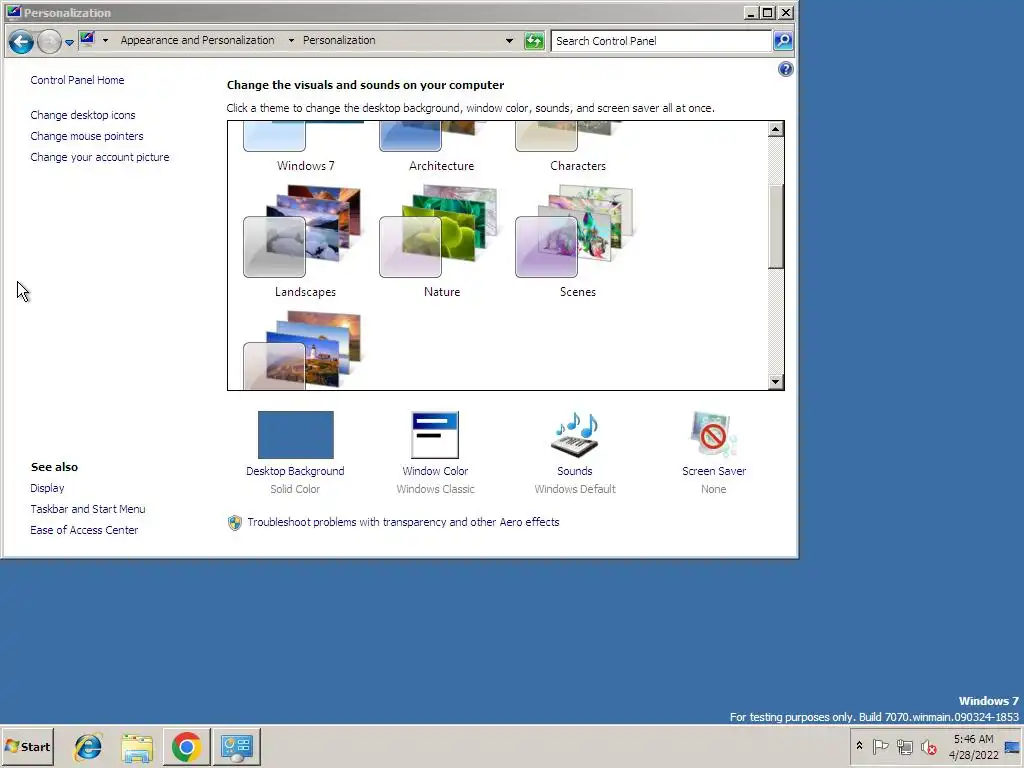The height and width of the screenshot is (768, 1024).
Task: Open Ease of Access Center link
Action: click(84, 530)
